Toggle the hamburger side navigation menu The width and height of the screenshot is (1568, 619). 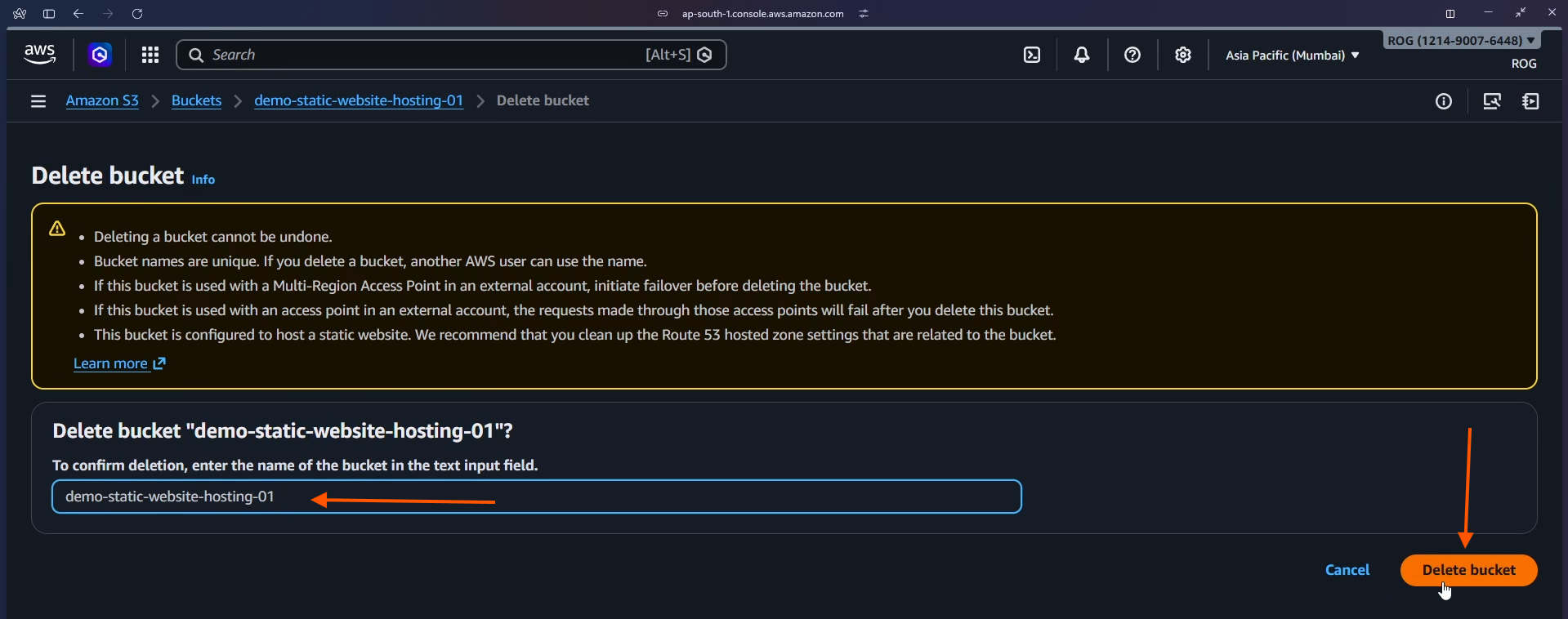tap(38, 101)
